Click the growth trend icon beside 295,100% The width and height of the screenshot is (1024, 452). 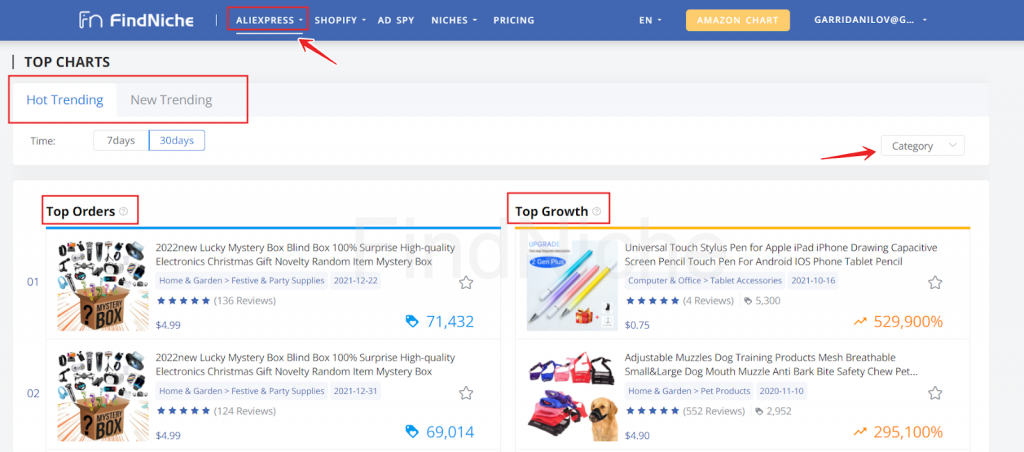[x=860, y=431]
